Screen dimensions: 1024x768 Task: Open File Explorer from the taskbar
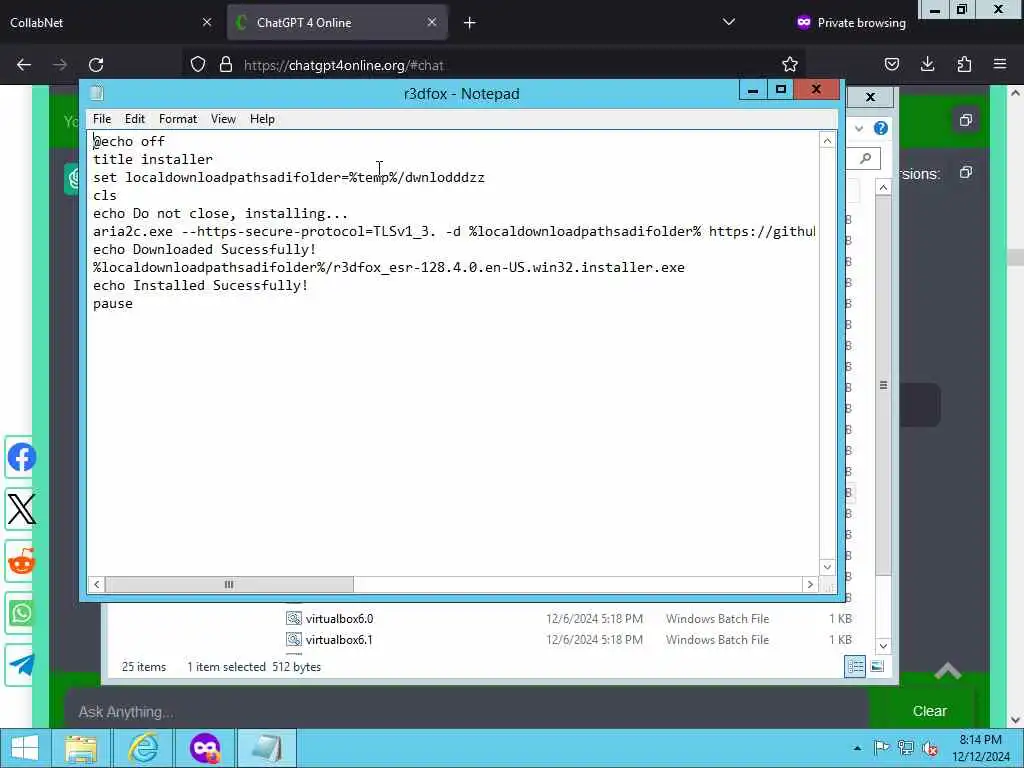click(x=81, y=748)
